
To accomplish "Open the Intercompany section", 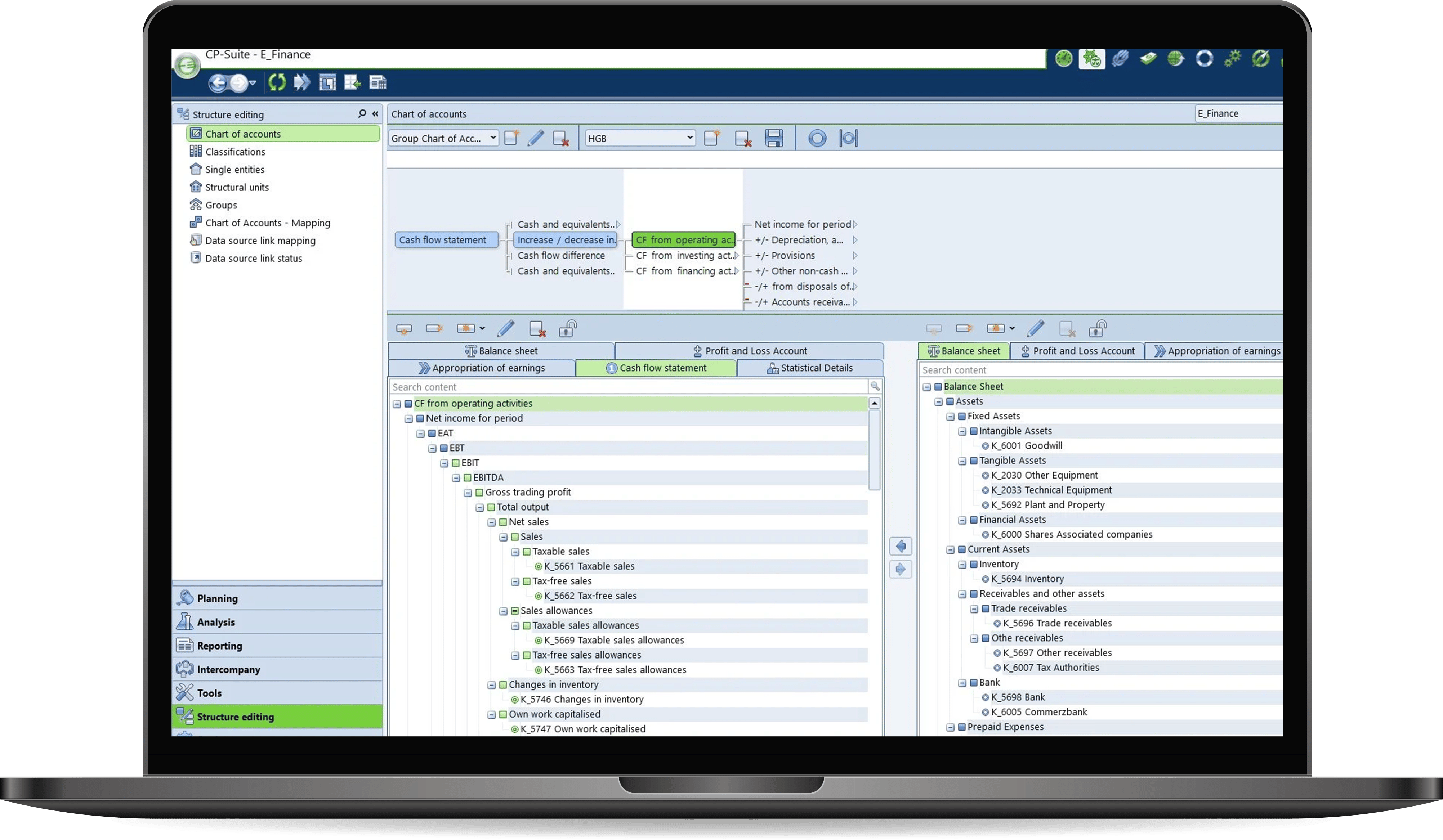I will click(x=277, y=669).
